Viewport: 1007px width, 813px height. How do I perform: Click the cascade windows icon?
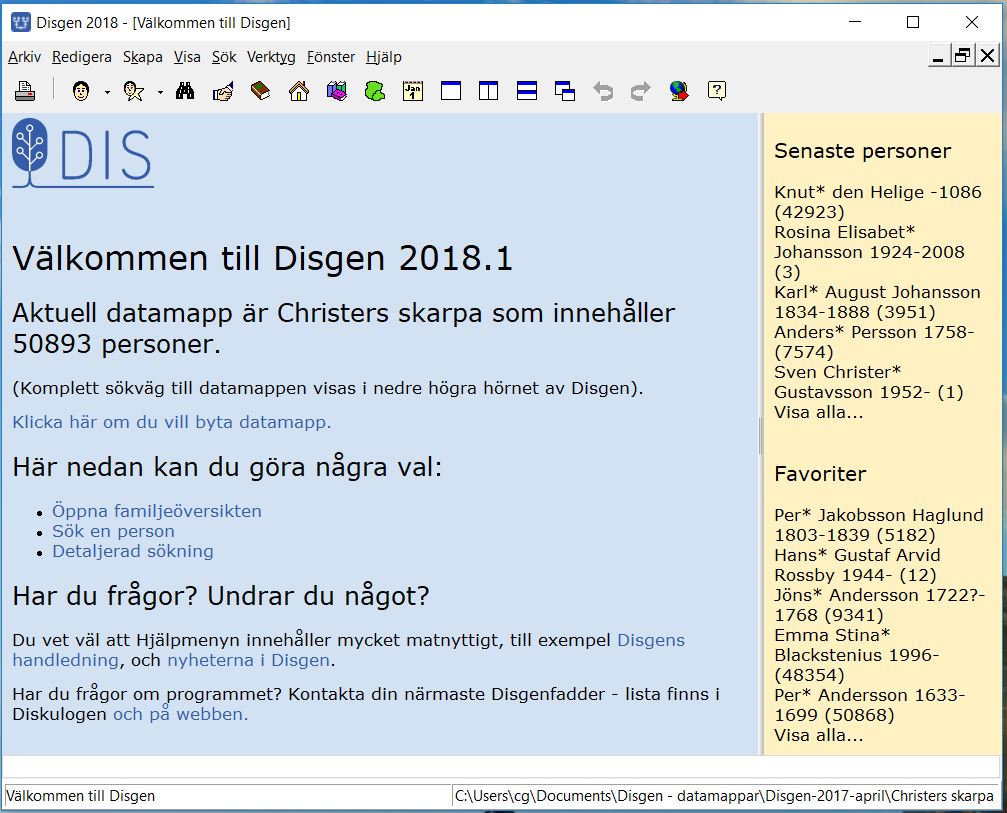565,91
